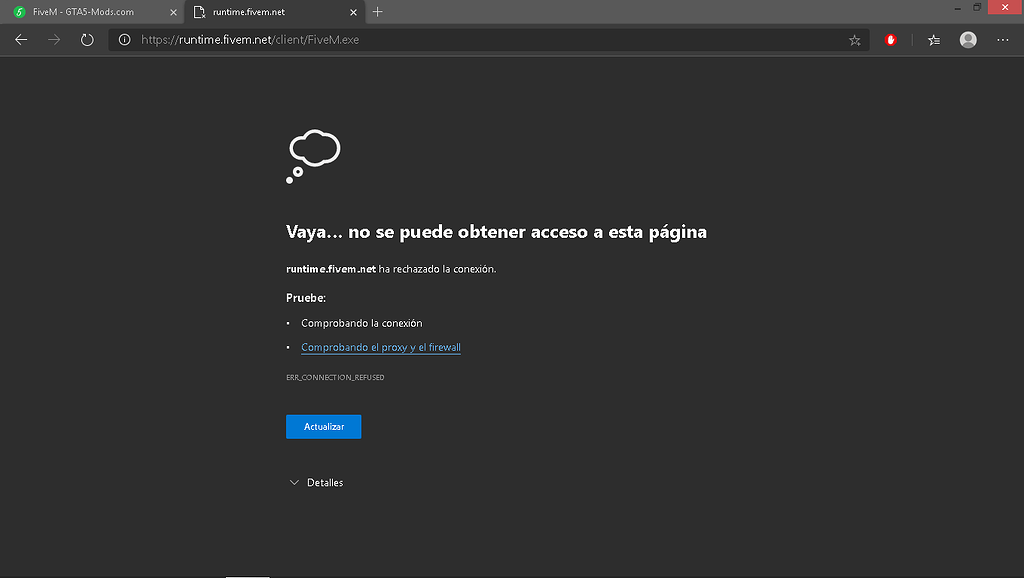
Task: Open the AdBlock extension
Action: [x=890, y=40]
